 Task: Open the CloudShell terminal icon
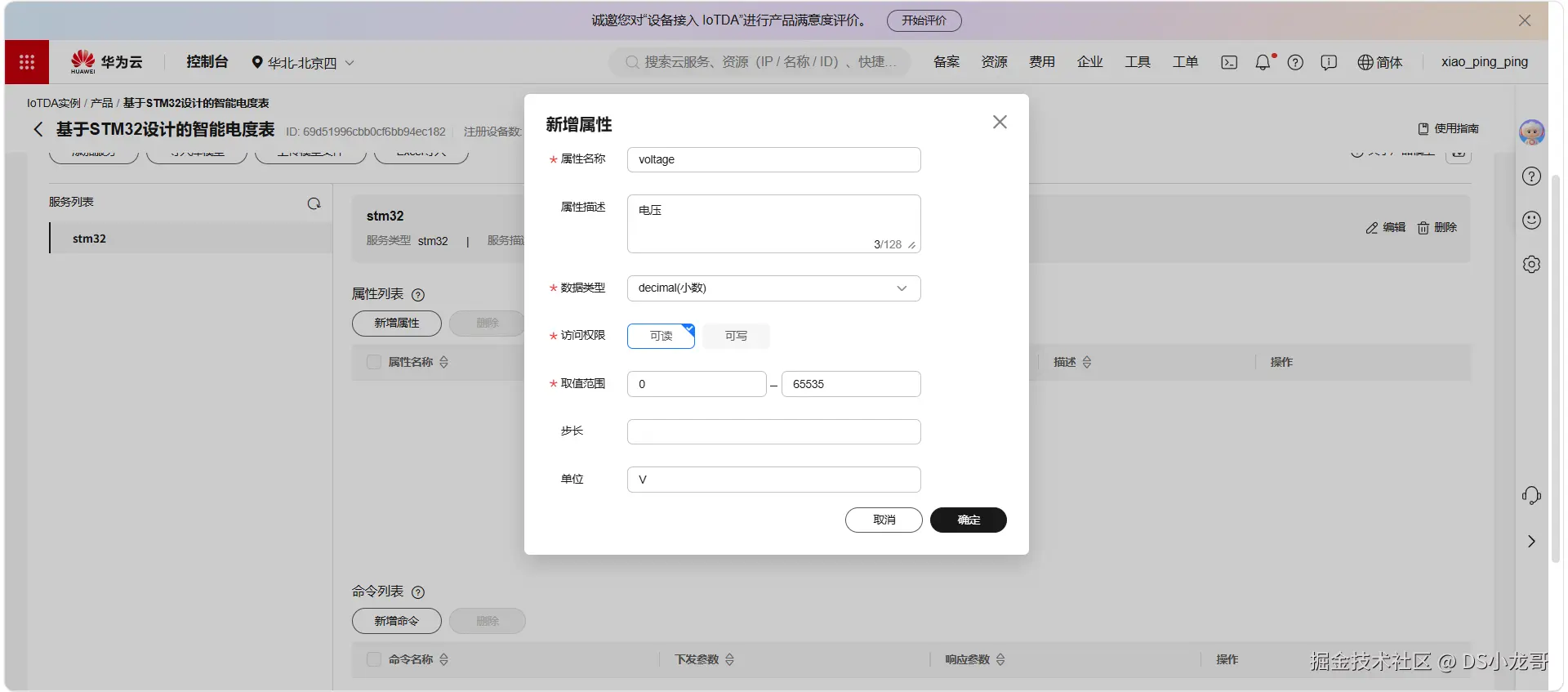(1229, 62)
